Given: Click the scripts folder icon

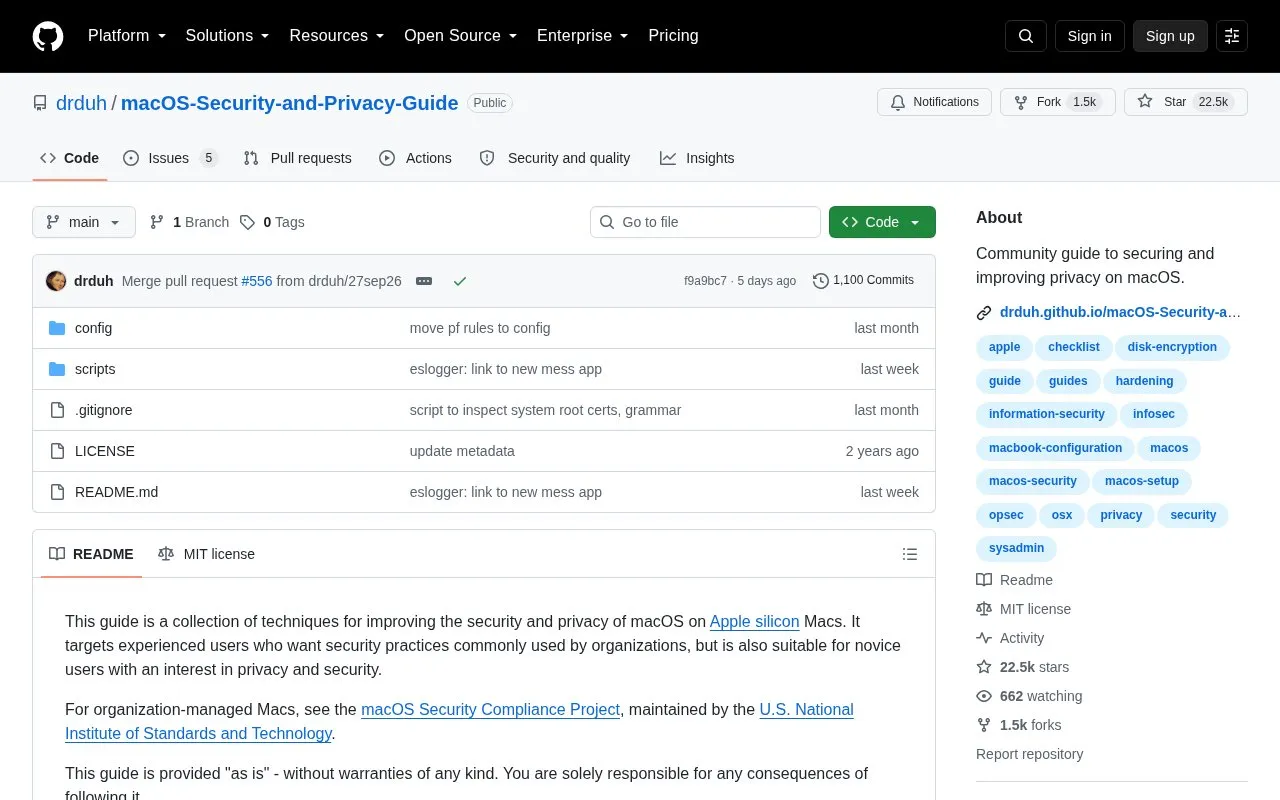Looking at the screenshot, I should 57,369.
